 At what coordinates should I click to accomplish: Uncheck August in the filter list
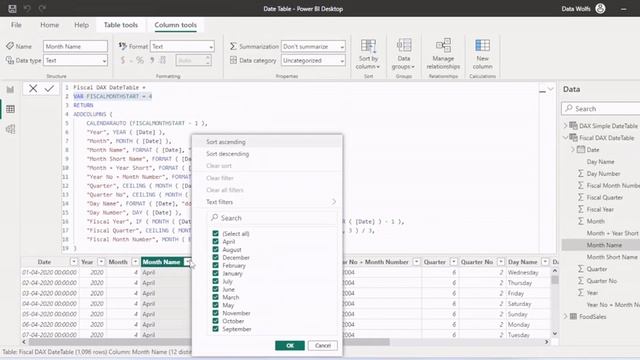click(216, 249)
